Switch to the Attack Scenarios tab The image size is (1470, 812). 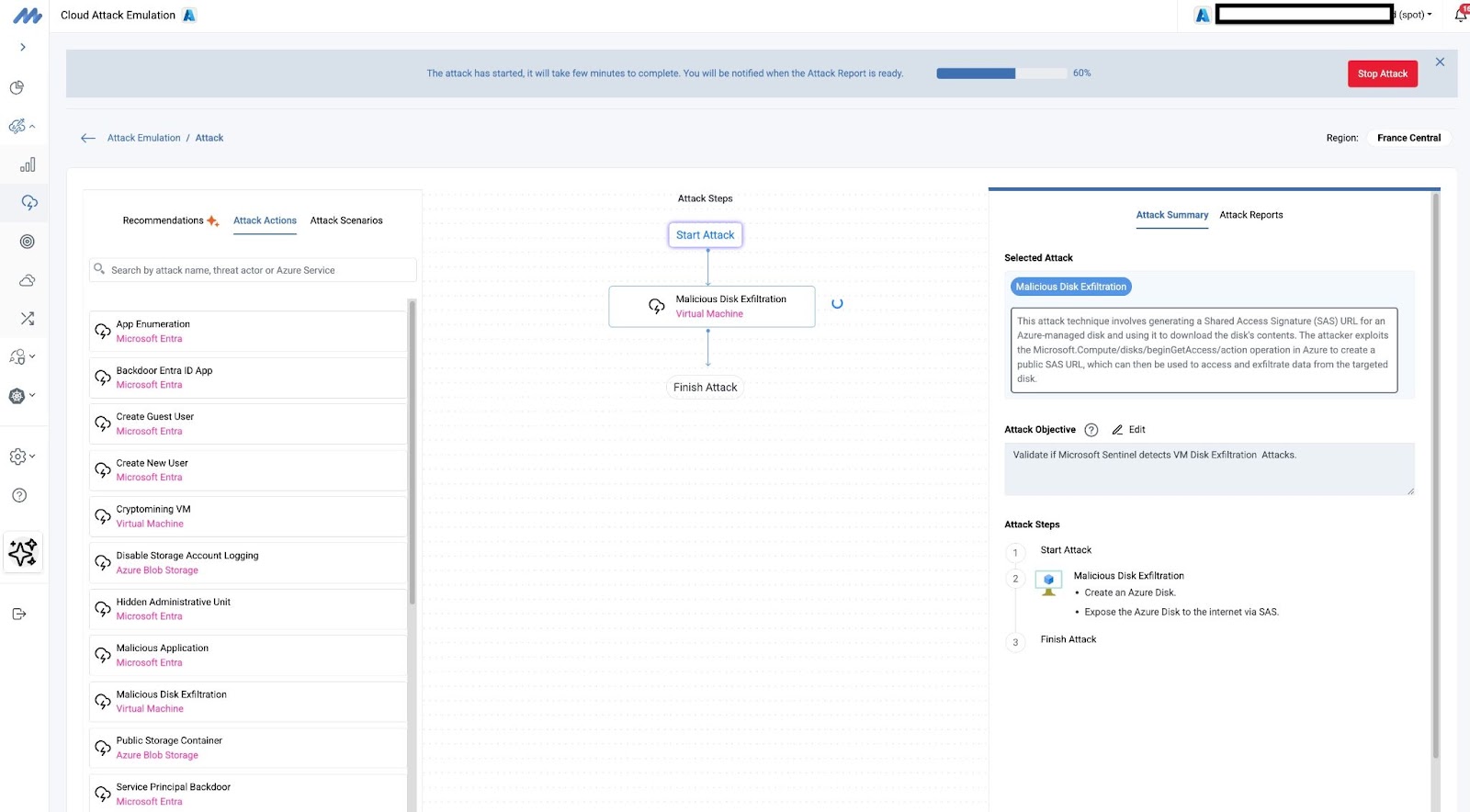[x=346, y=220]
